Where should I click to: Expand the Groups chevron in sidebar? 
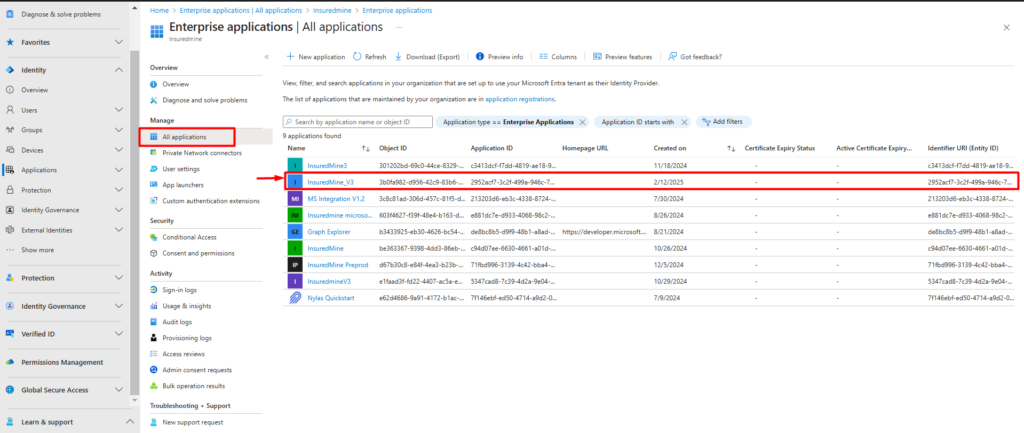(119, 130)
